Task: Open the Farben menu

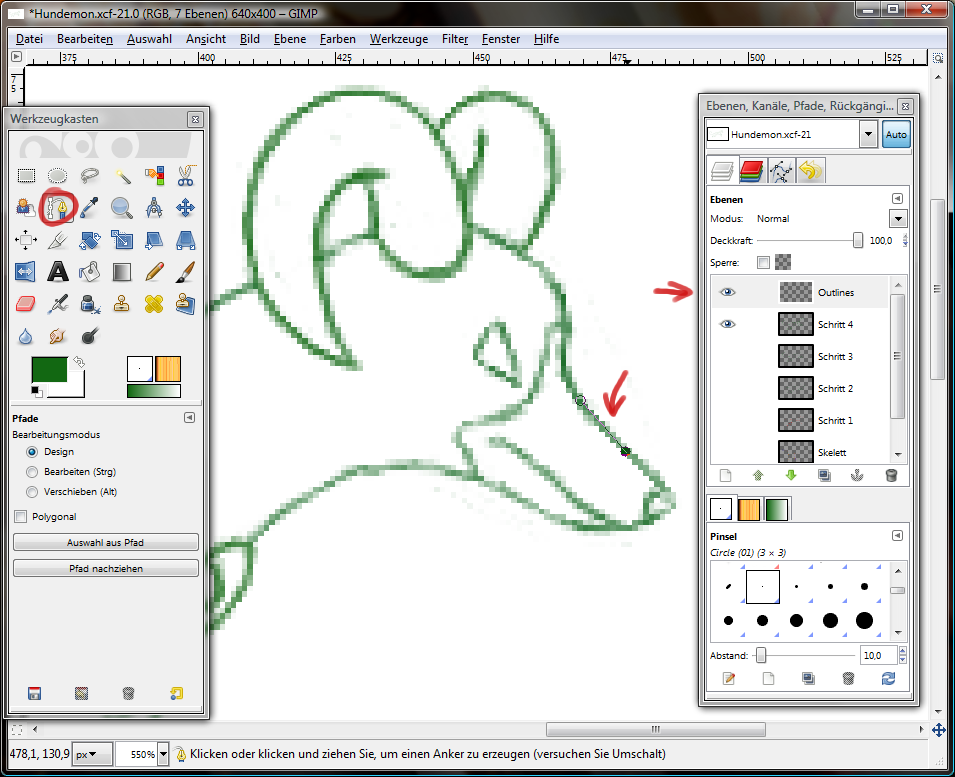Action: (337, 39)
